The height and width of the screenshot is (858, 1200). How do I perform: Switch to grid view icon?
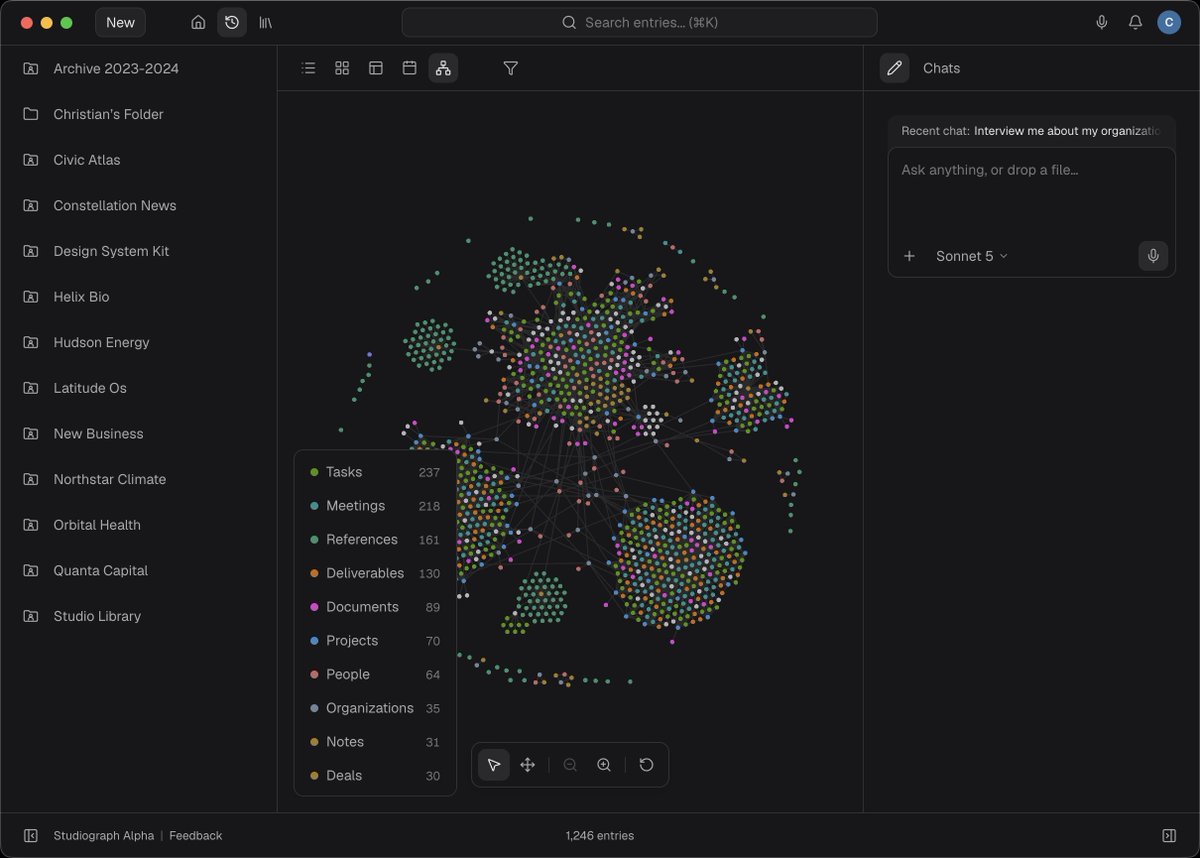342,68
